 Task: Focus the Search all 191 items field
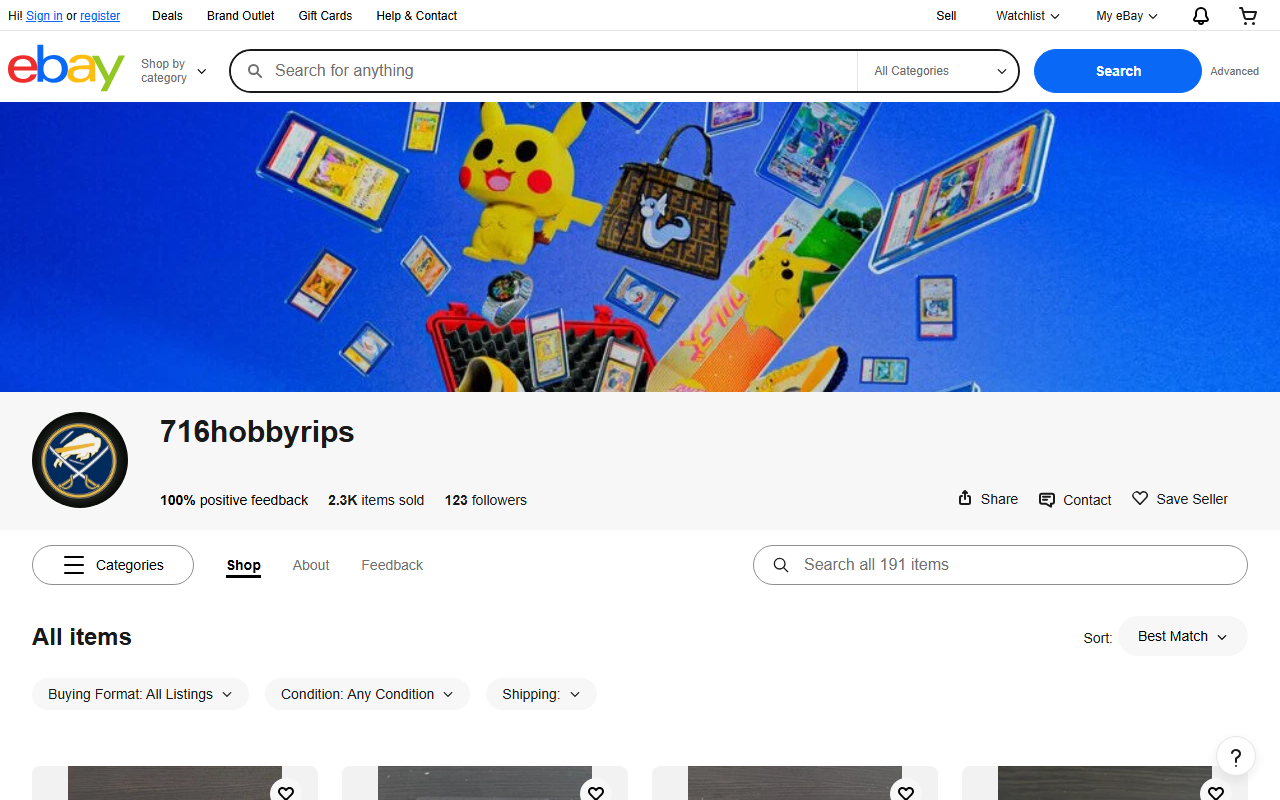(x=1000, y=565)
